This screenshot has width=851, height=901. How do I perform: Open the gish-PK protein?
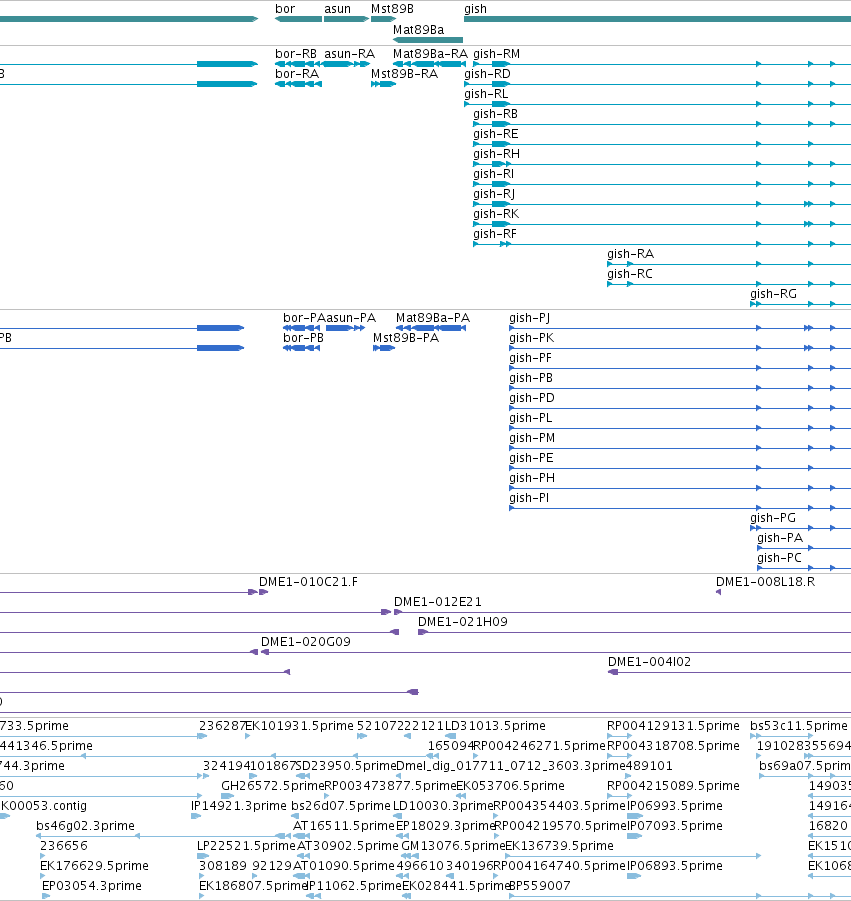click(532, 338)
